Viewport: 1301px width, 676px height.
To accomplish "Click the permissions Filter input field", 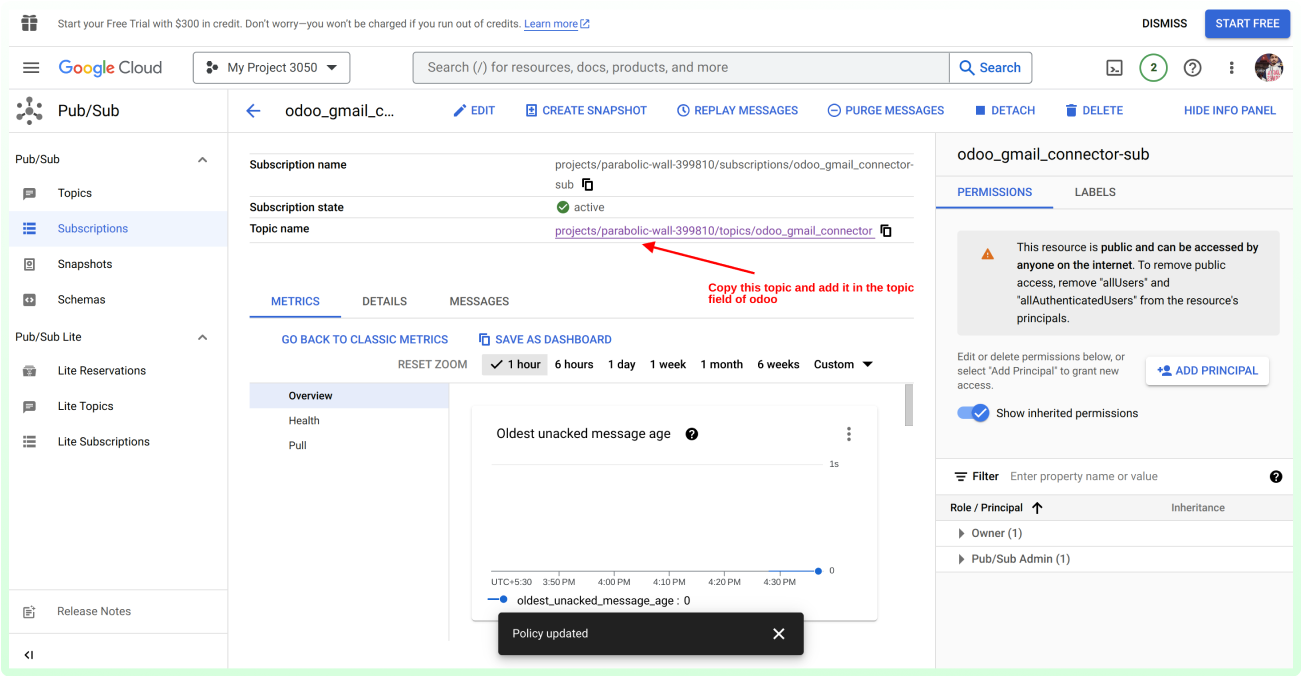I will tap(1130, 477).
